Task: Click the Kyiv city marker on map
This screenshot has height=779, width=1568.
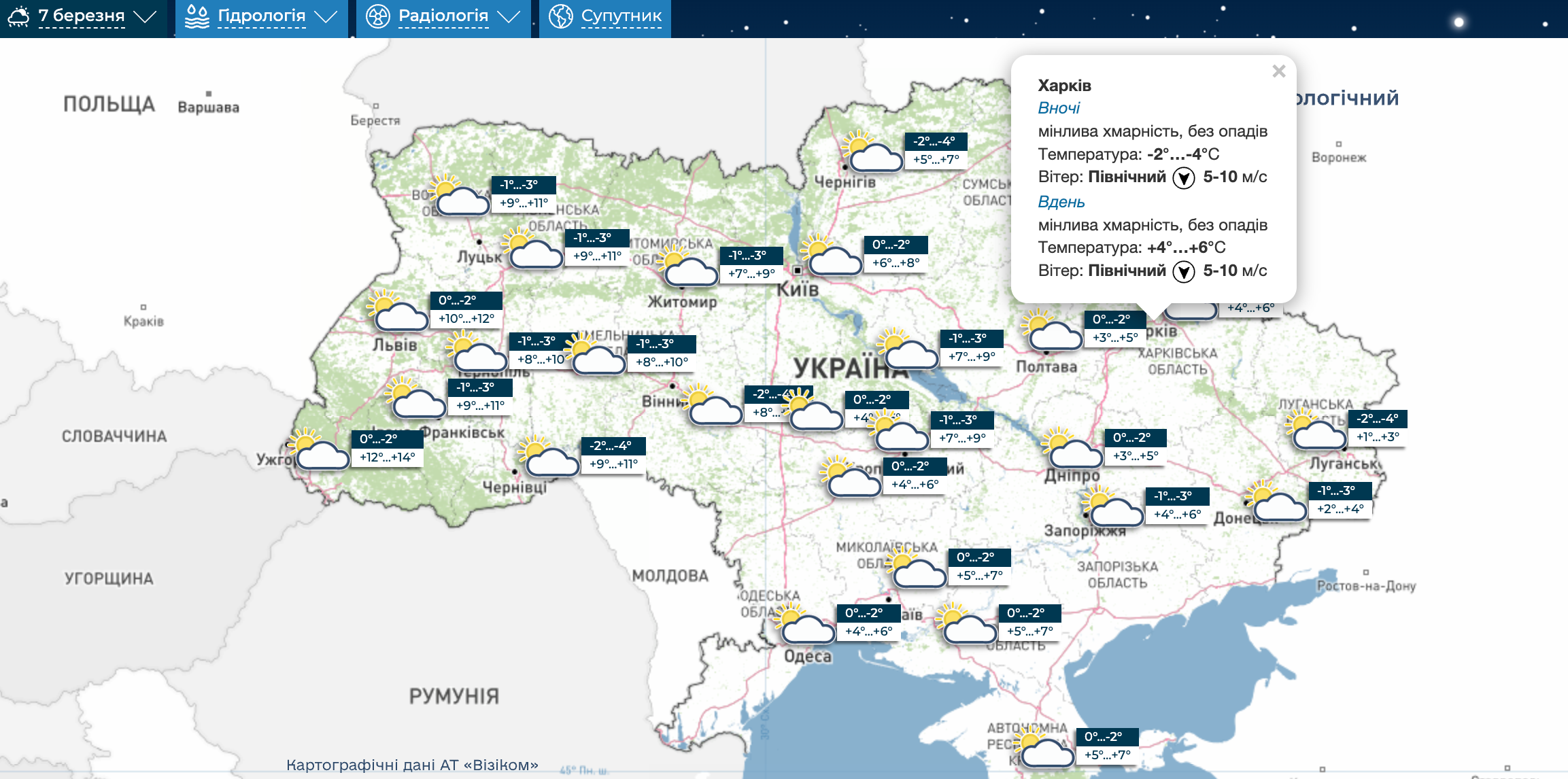Action: click(798, 271)
